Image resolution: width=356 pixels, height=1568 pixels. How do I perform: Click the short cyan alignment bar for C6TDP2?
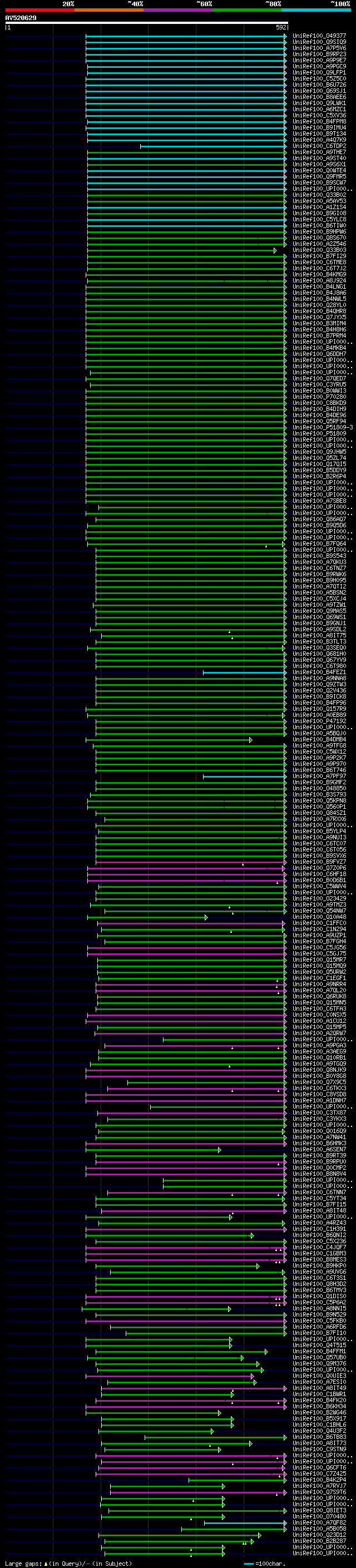(213, 146)
